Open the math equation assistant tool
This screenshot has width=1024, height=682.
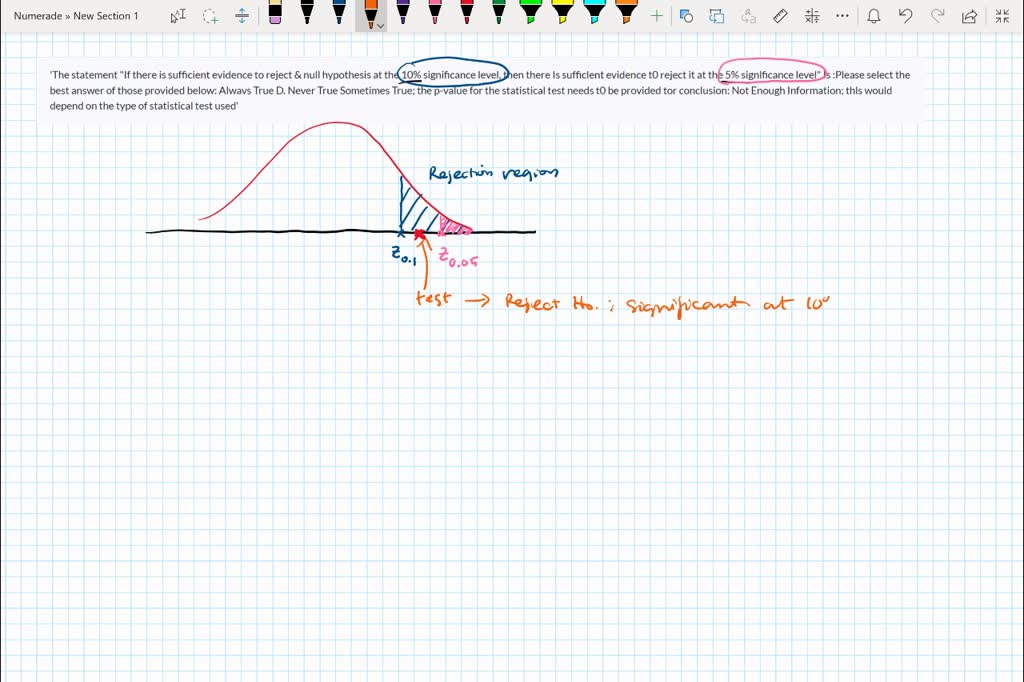point(813,15)
